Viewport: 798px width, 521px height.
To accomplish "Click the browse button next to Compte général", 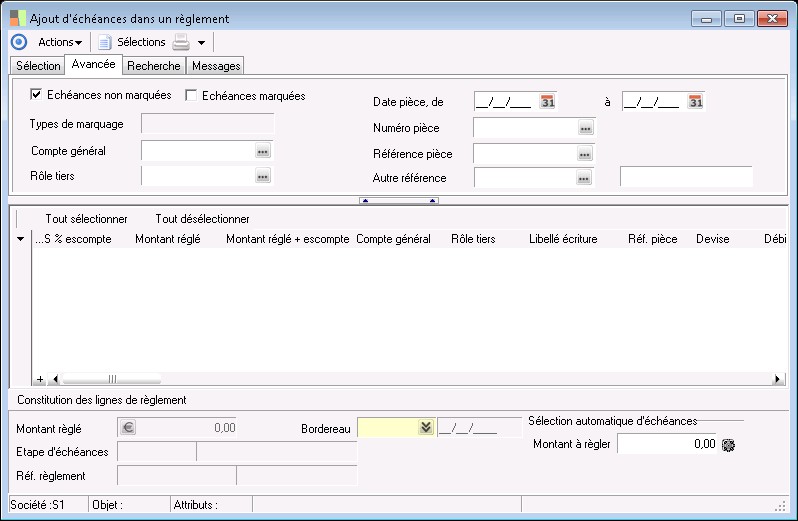I will (263, 151).
